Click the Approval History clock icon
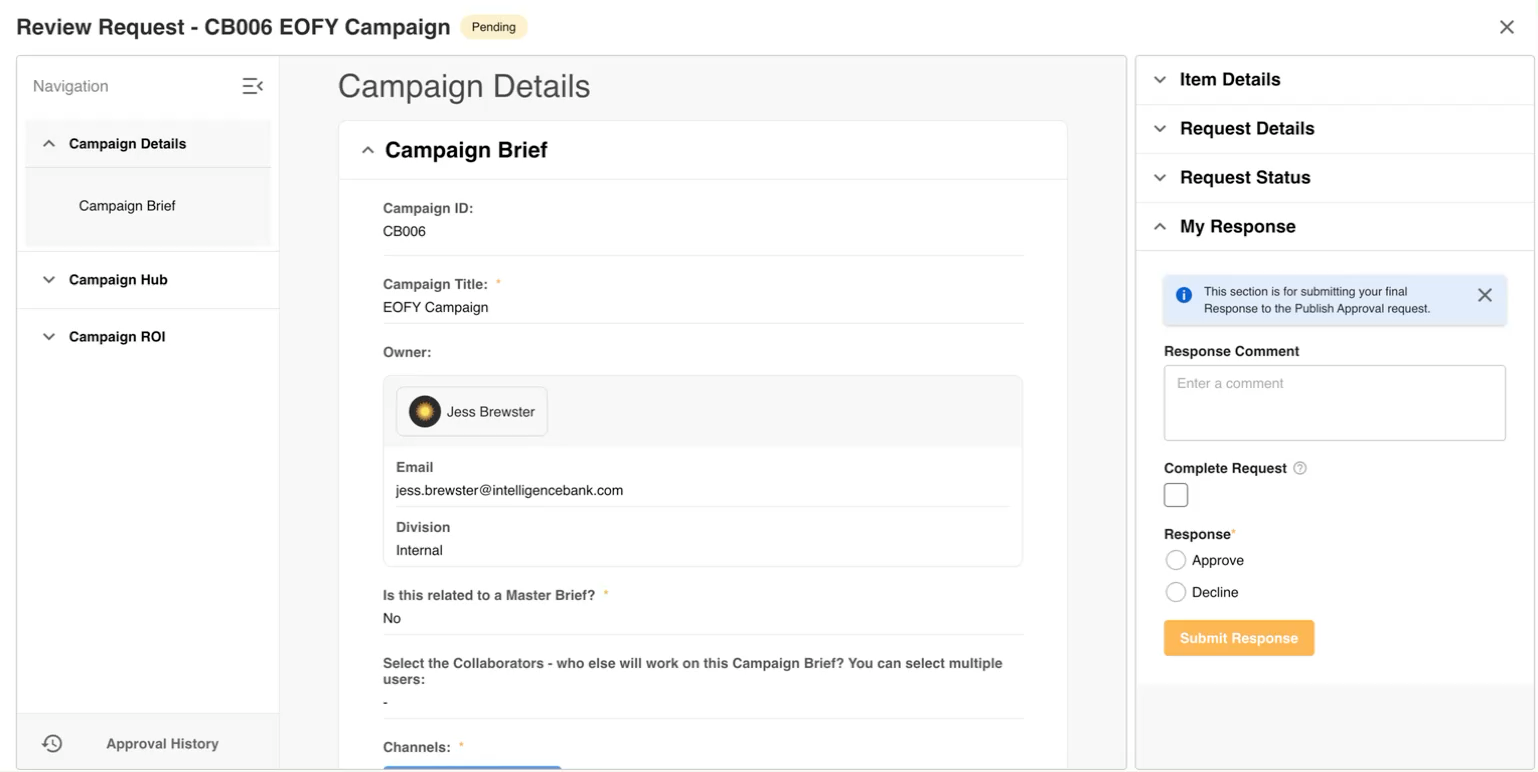The image size is (1538, 772). [x=52, y=743]
